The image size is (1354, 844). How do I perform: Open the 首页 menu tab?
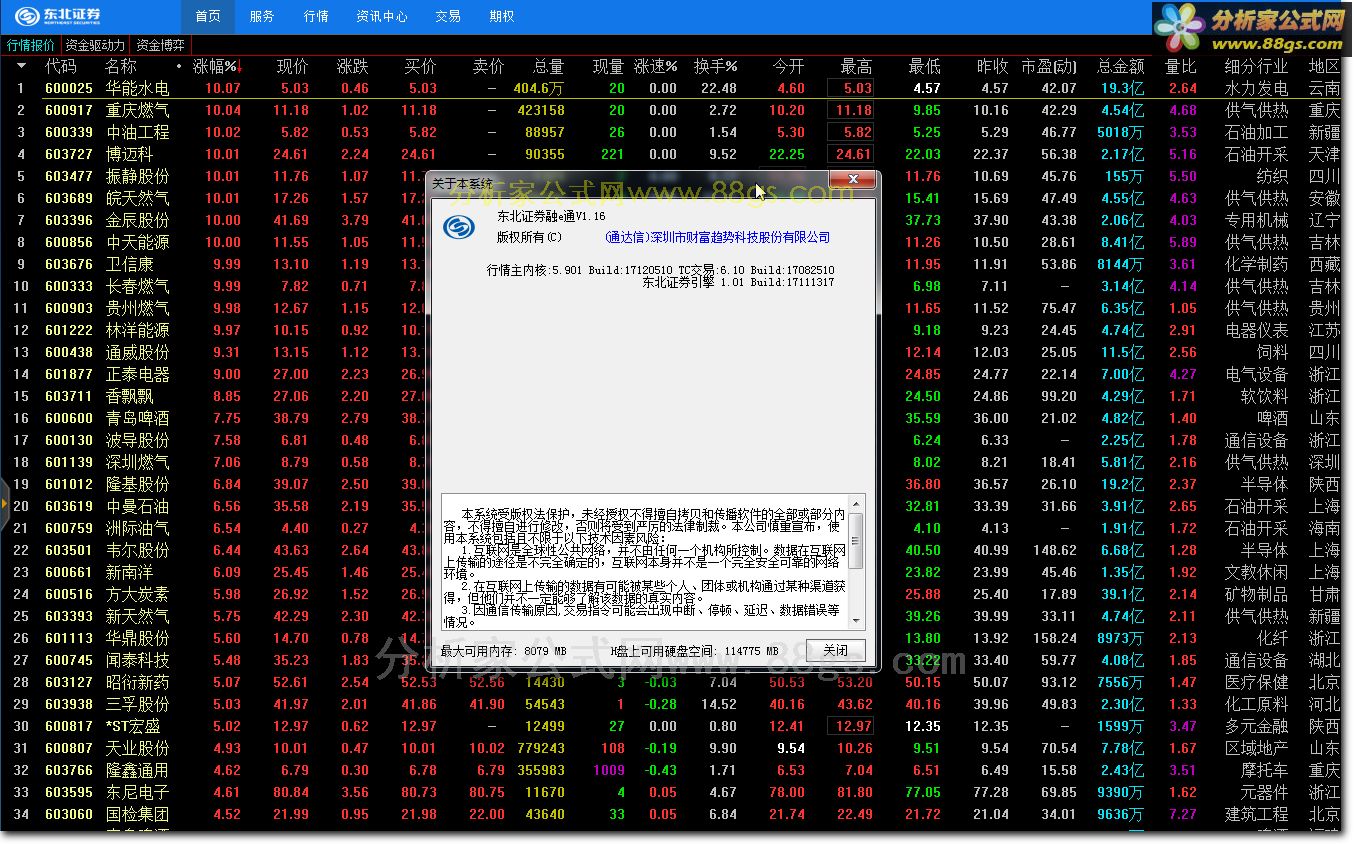[x=208, y=16]
